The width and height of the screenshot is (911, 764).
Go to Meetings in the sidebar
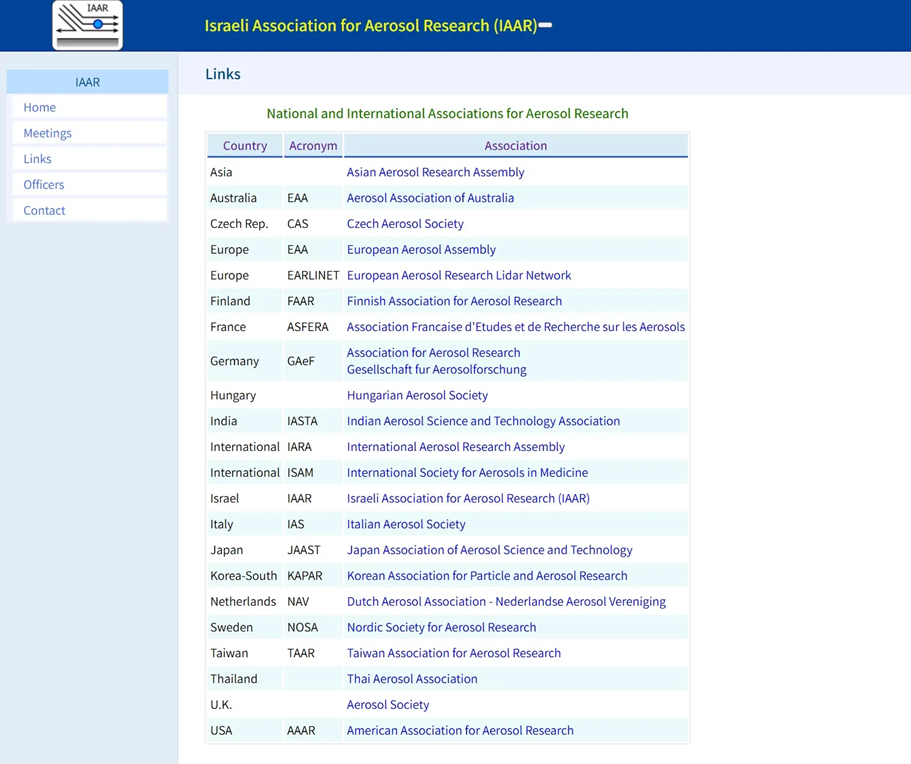pyautogui.click(x=89, y=133)
